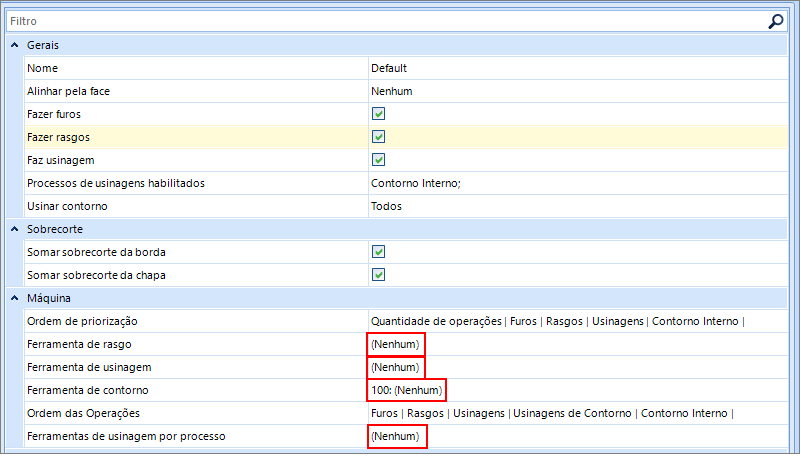801x459 pixels.
Task: Click the search magnifier icon
Action: [x=775, y=20]
